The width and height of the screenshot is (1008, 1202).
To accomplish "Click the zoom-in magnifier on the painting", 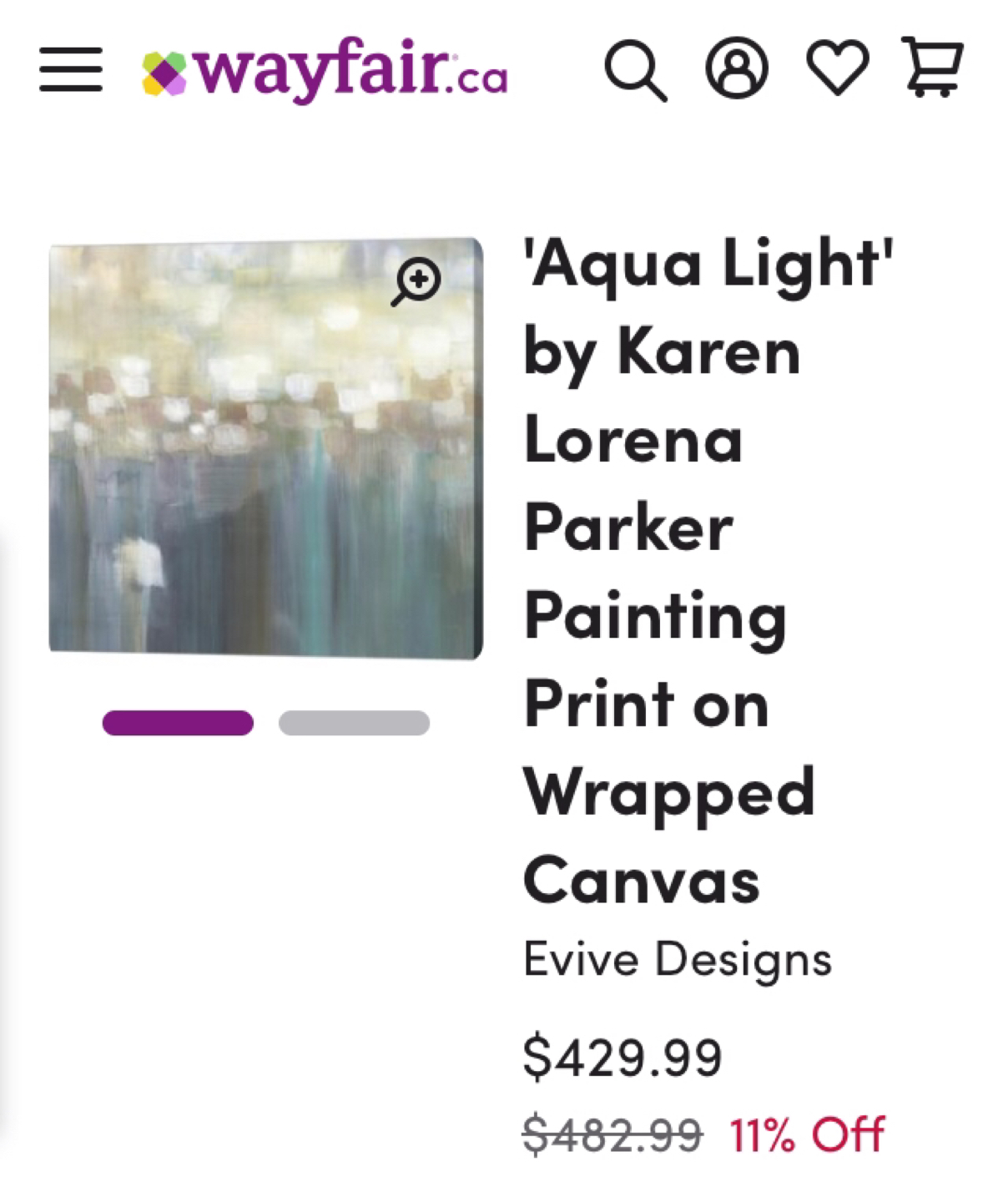I will [416, 281].
